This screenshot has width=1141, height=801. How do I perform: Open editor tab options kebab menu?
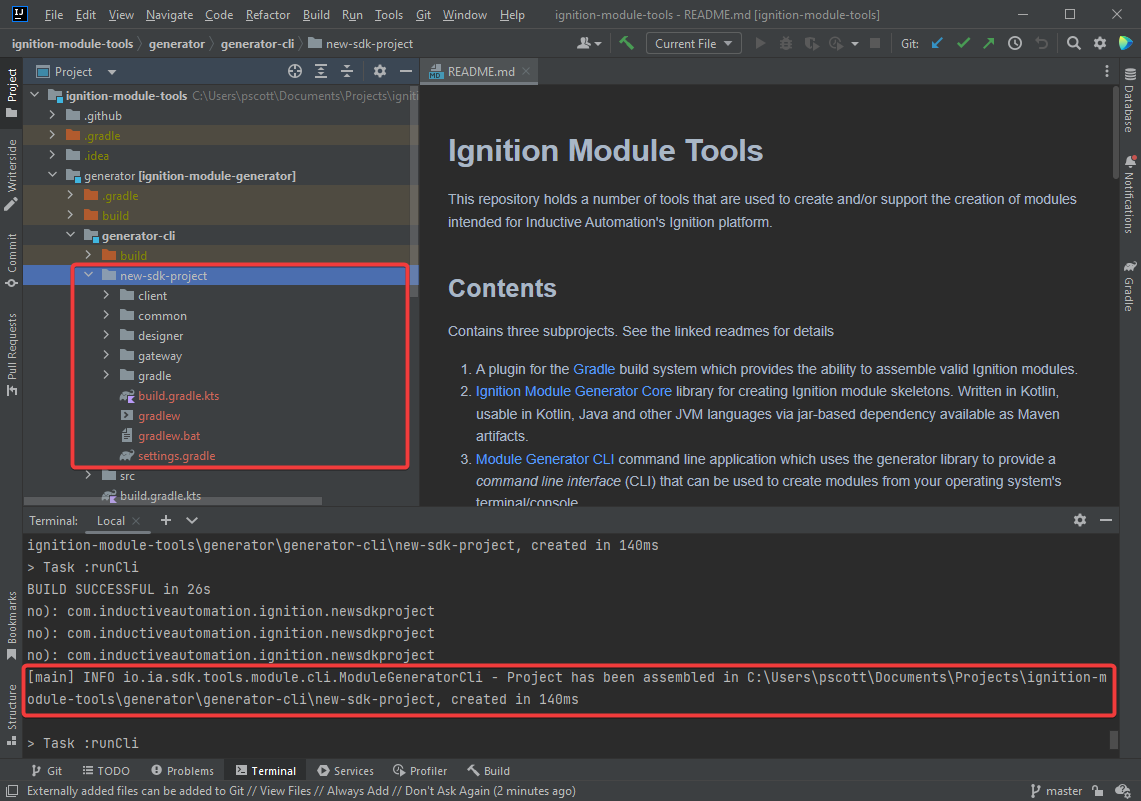point(1107,71)
